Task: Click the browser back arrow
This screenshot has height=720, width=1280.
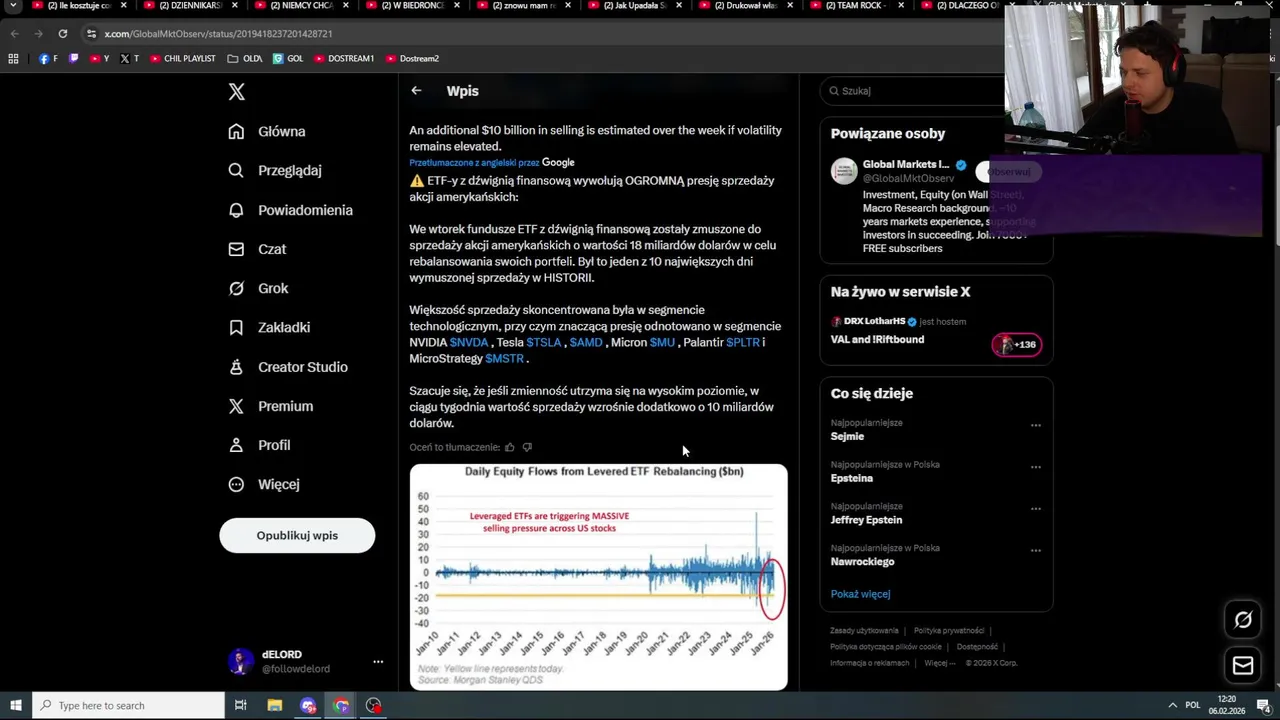Action: click(x=15, y=34)
